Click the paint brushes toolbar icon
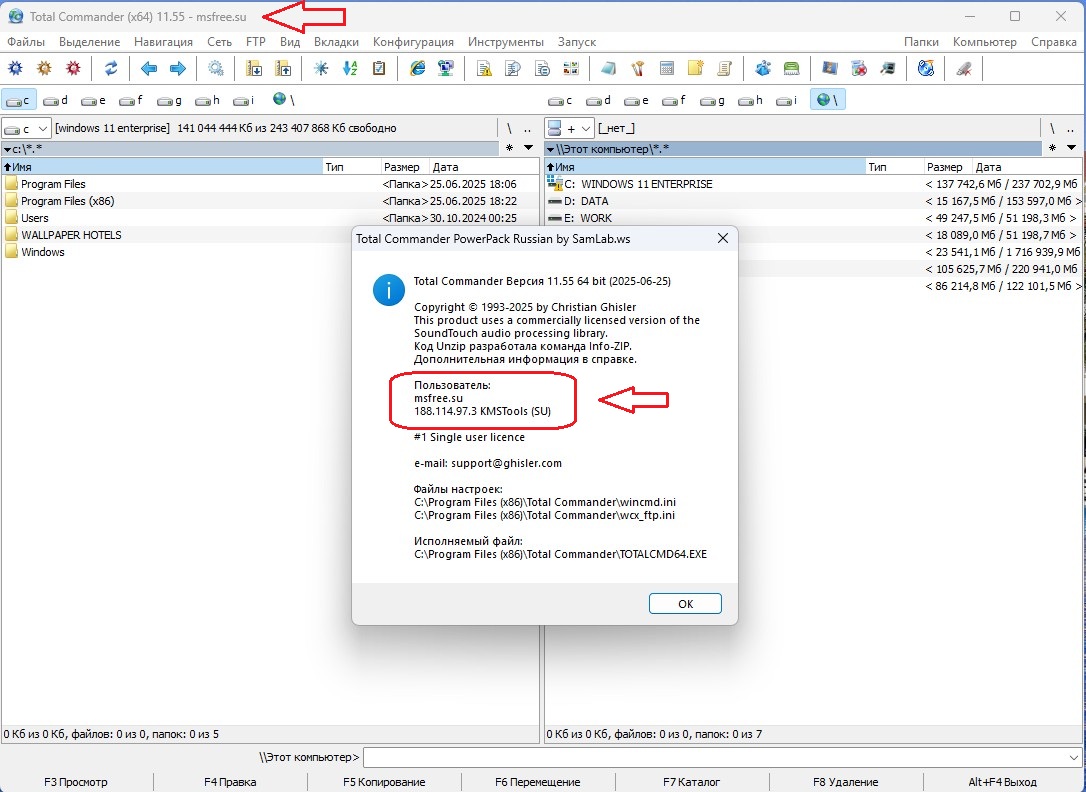Screen dimensions: 1086x792 [637, 69]
